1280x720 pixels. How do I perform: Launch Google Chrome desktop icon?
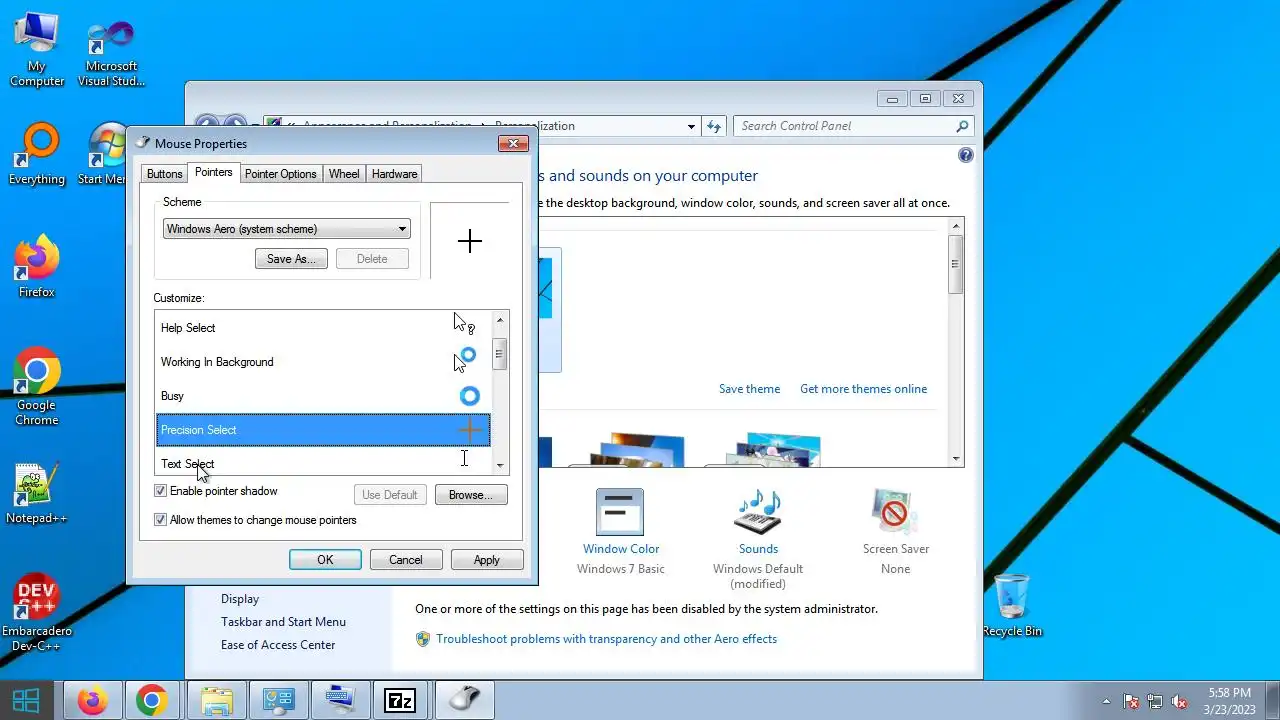click(37, 387)
